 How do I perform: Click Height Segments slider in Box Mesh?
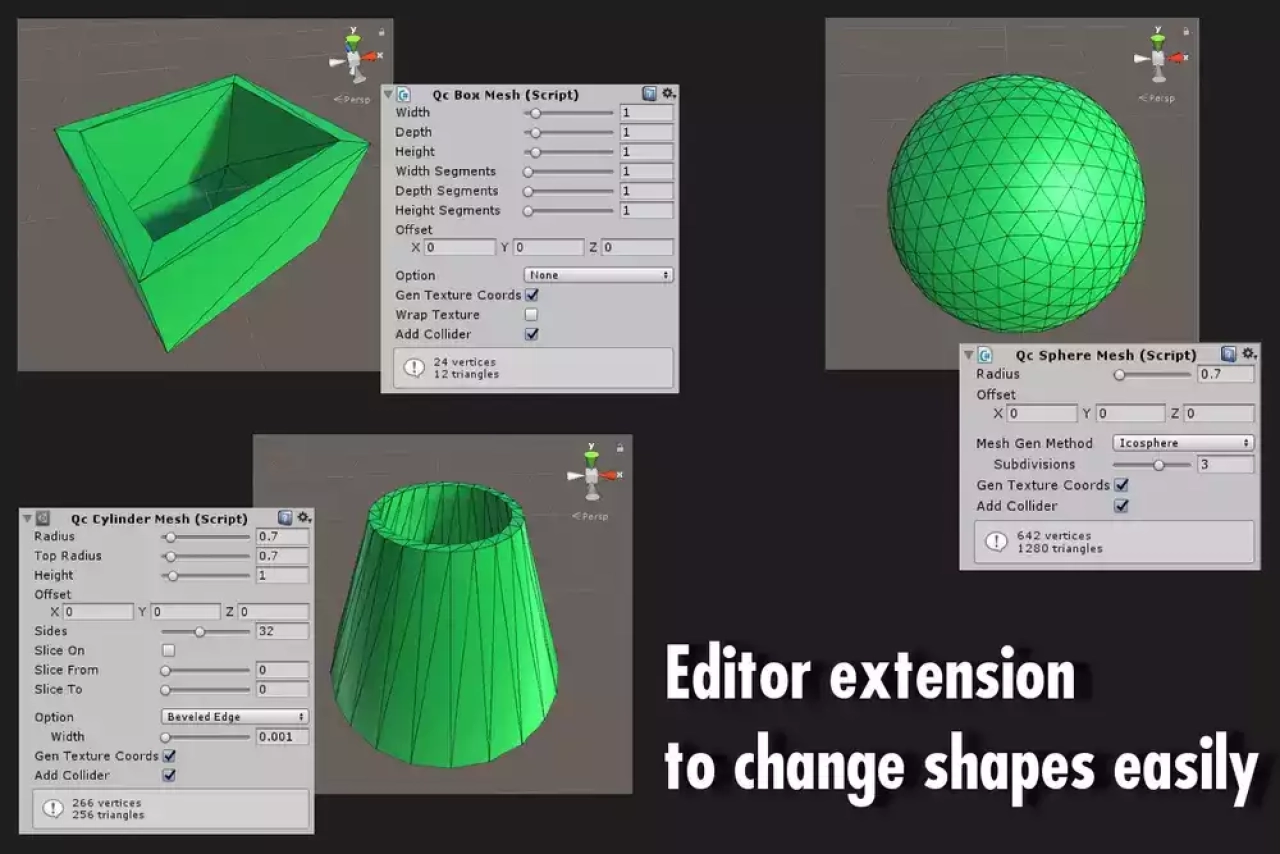coord(570,210)
